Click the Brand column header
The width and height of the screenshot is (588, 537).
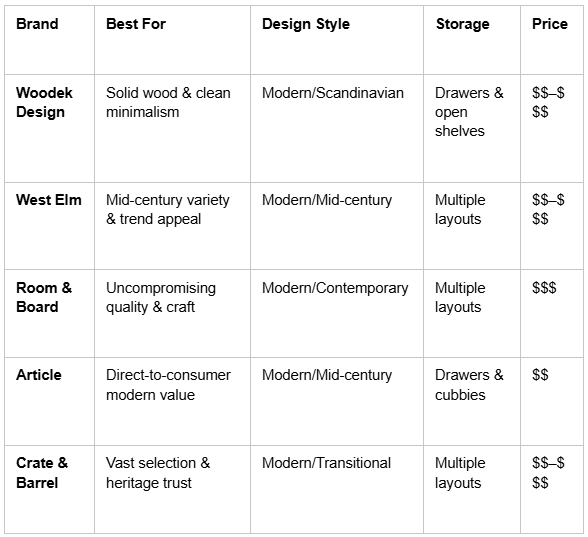coord(50,40)
